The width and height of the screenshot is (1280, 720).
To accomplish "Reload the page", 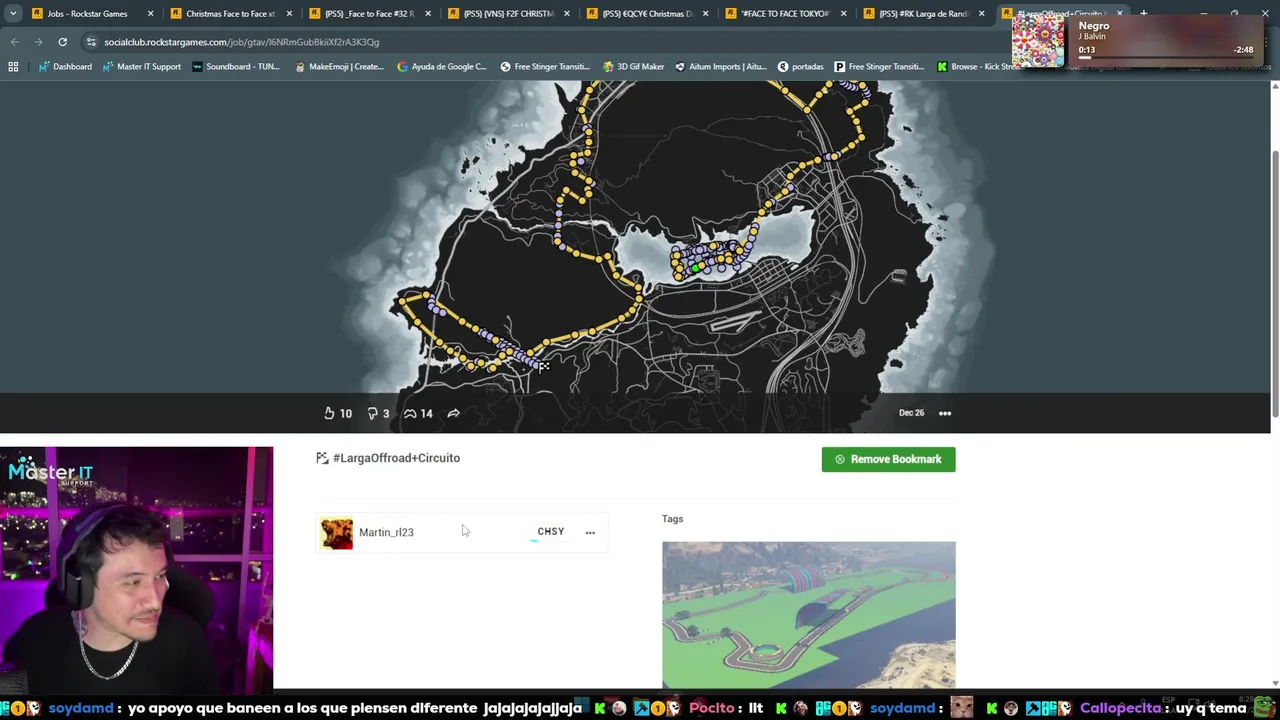I will [x=62, y=42].
